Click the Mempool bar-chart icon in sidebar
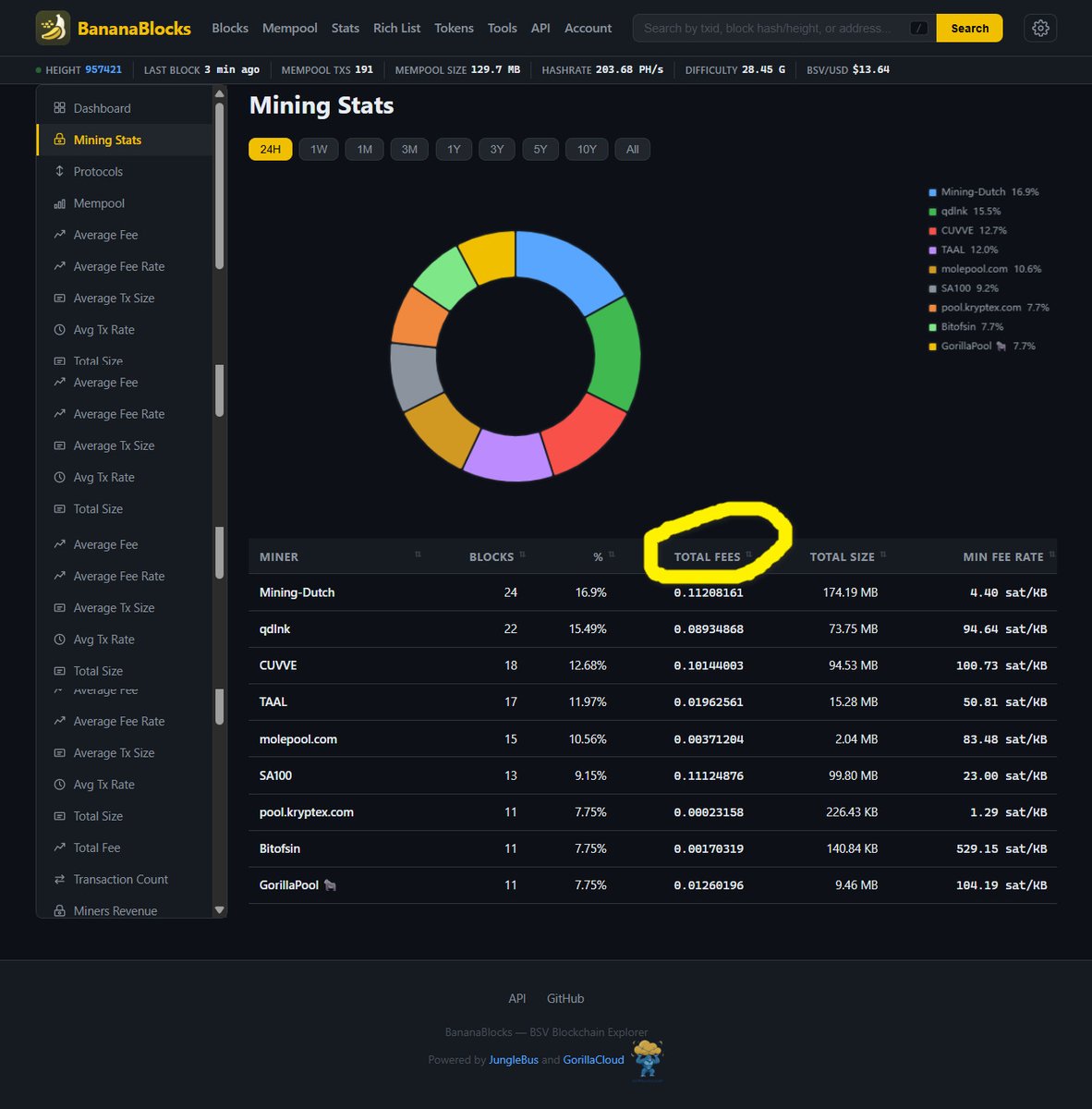This screenshot has width=1092, height=1109. (x=59, y=203)
